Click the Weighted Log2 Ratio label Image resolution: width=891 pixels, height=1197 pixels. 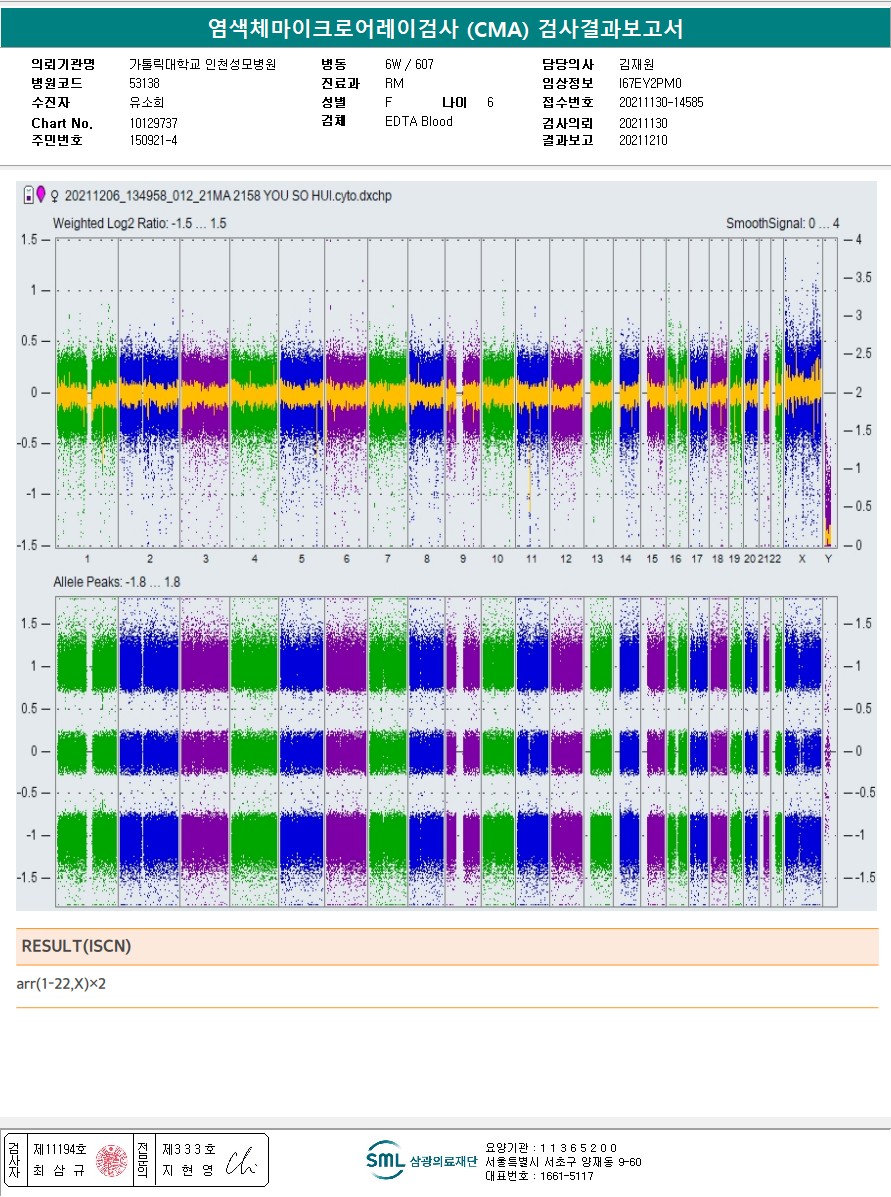[140, 224]
